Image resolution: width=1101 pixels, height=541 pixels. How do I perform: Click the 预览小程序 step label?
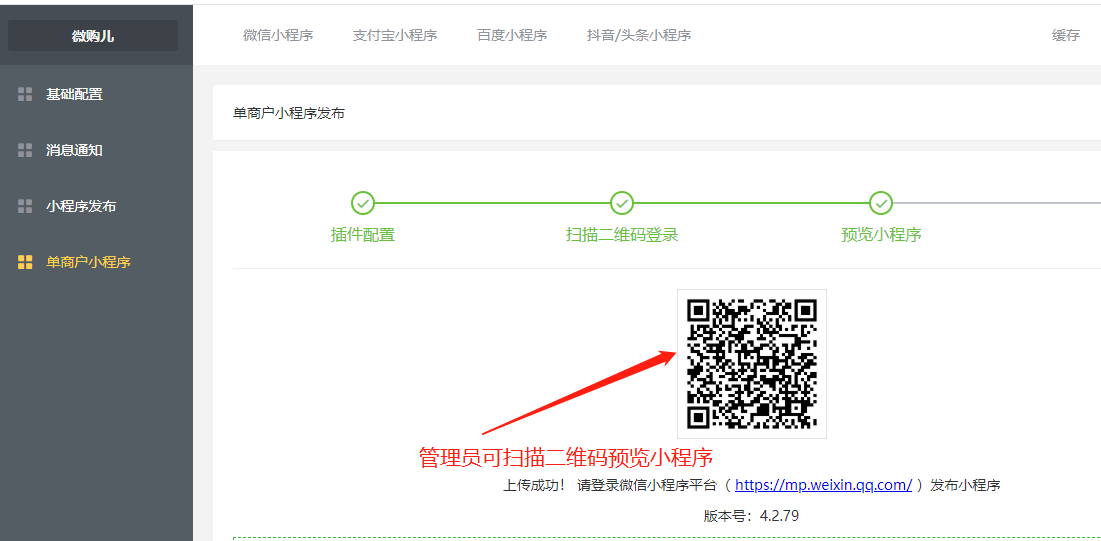pyautogui.click(x=881, y=235)
